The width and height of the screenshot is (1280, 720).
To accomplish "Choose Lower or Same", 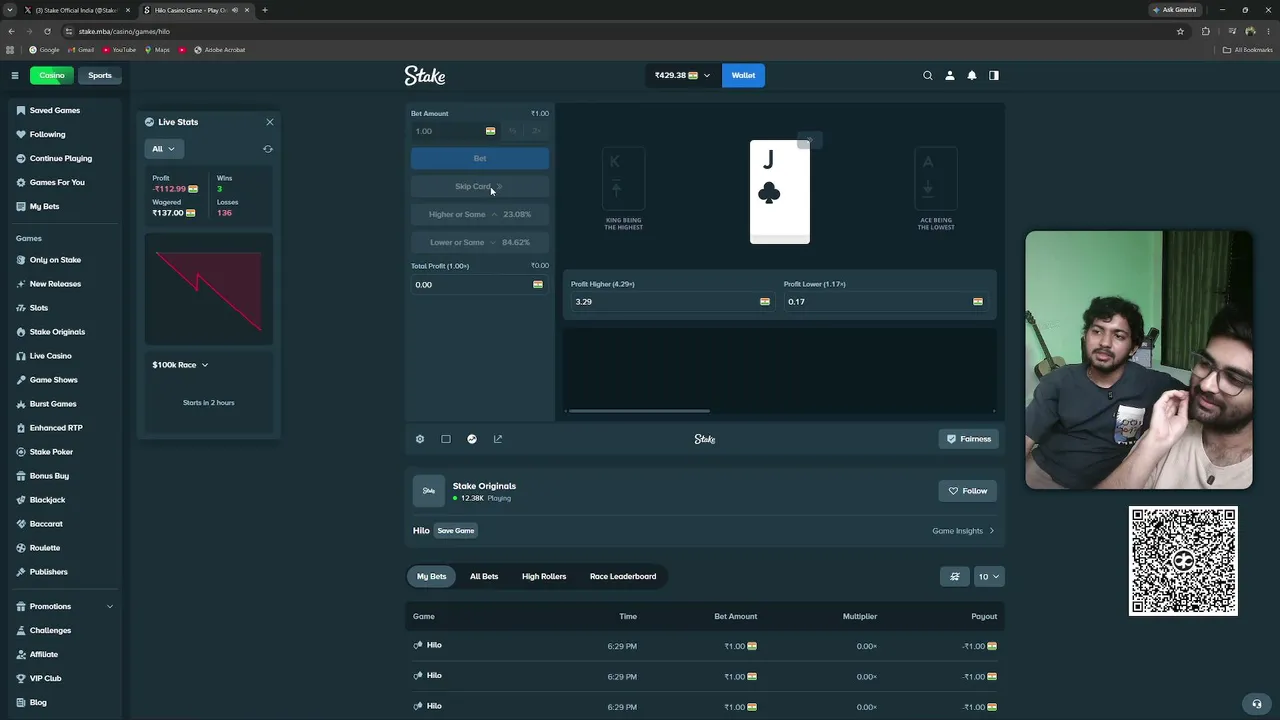I will (x=480, y=242).
